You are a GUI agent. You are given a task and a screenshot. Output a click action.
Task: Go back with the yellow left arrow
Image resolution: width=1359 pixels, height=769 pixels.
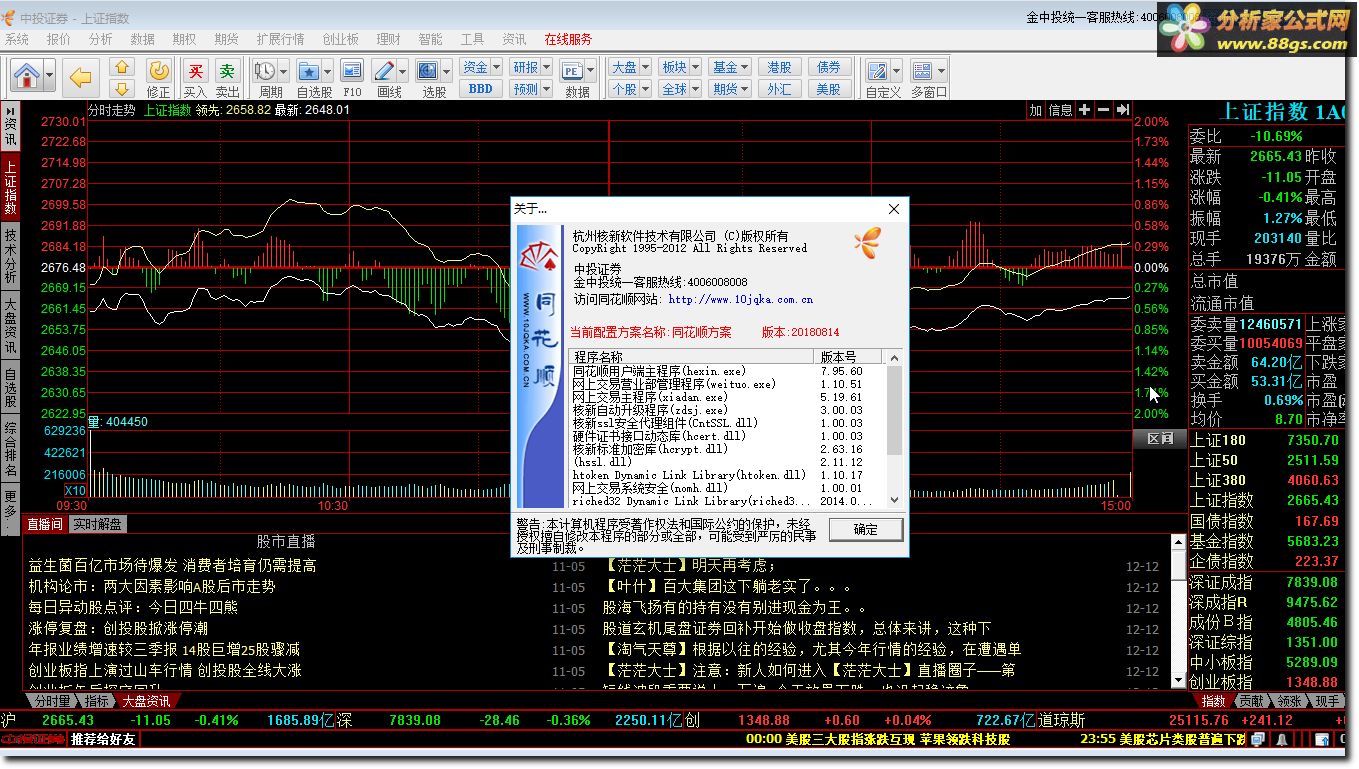point(81,77)
